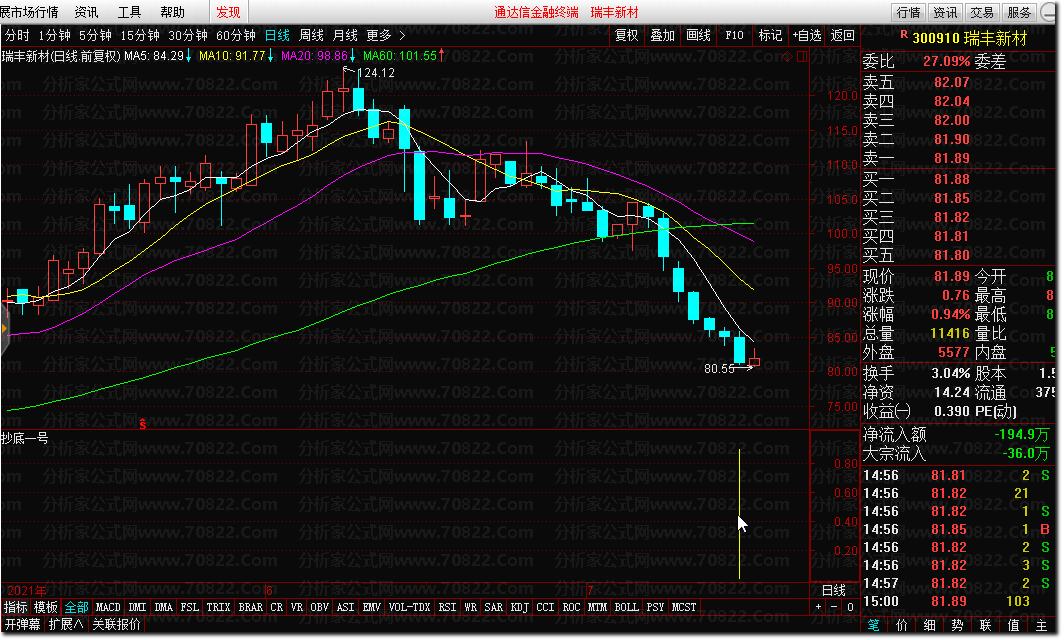Open the 扩展 expand arrow at bottom

66,624
